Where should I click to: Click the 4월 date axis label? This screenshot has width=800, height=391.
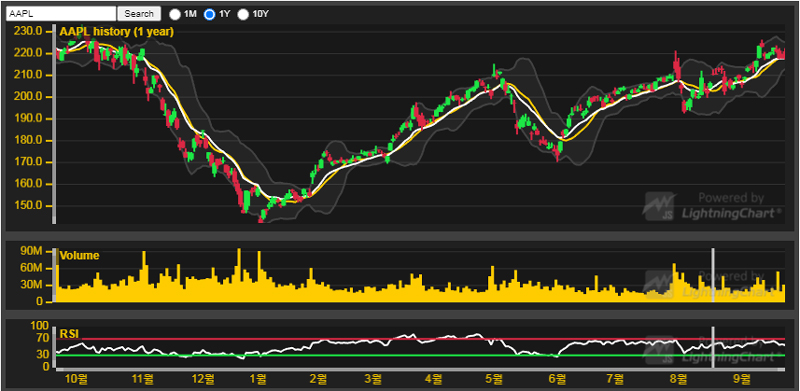click(x=434, y=379)
